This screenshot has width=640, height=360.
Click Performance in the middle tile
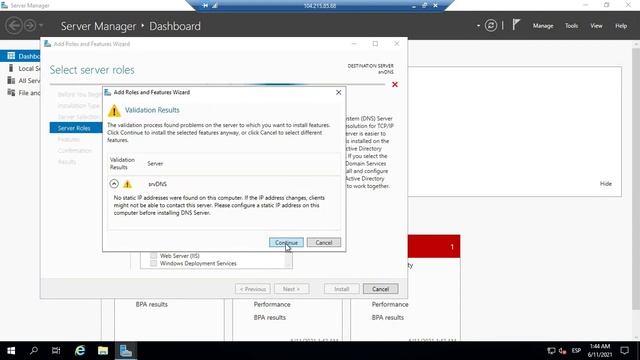(x=272, y=304)
